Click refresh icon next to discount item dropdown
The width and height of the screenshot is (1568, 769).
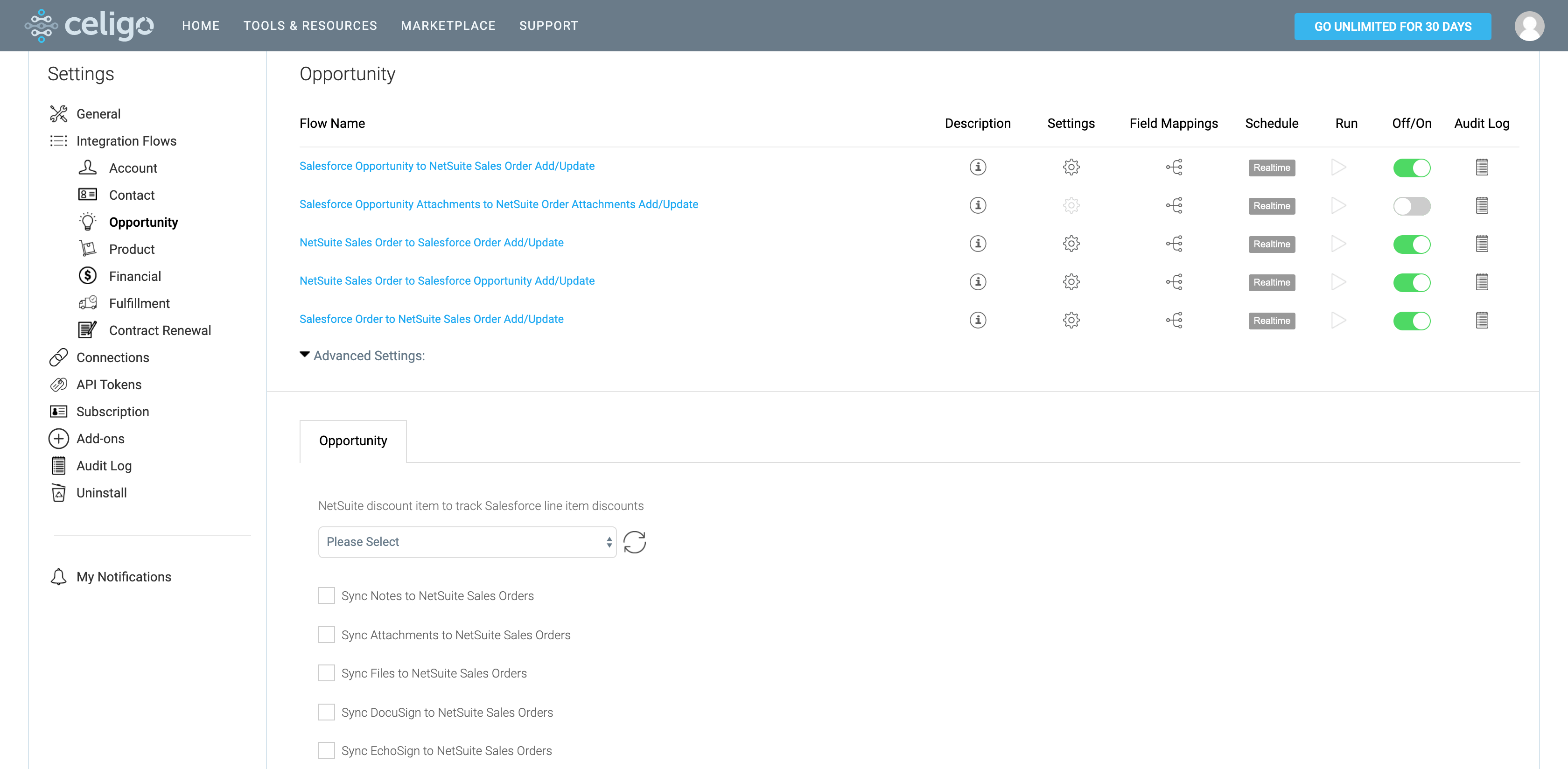634,542
